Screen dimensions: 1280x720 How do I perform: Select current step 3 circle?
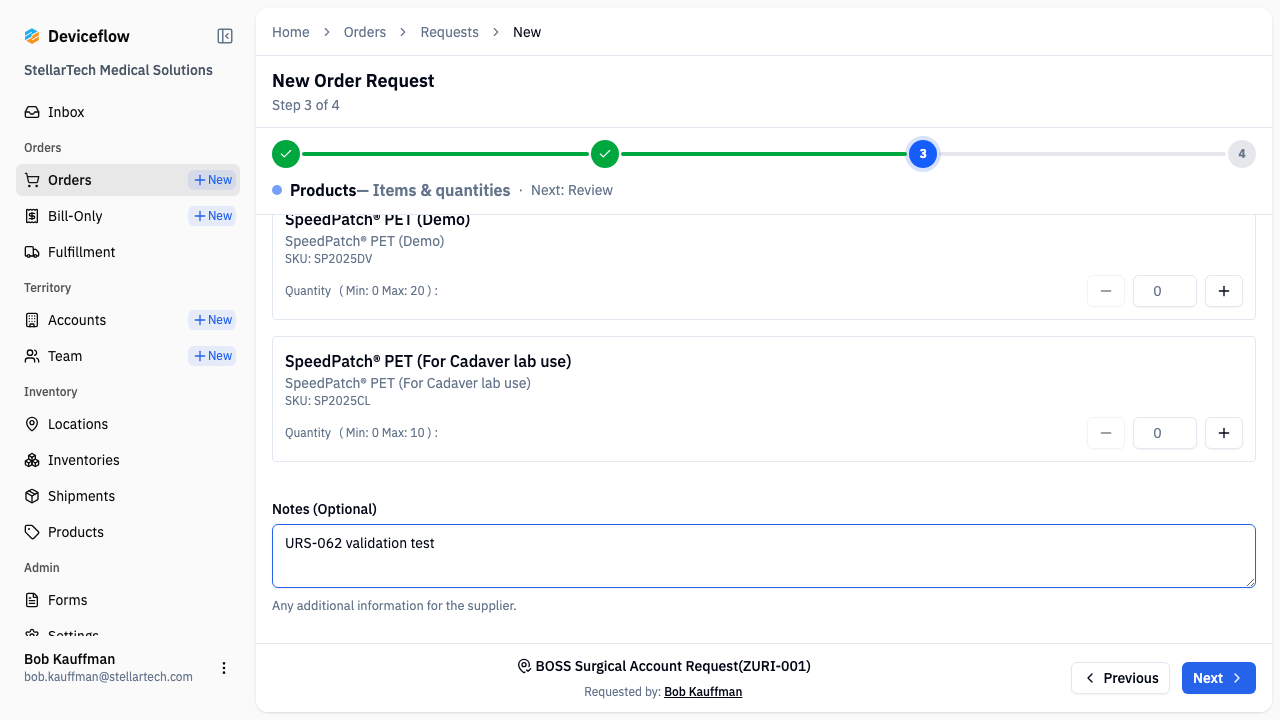coord(923,154)
